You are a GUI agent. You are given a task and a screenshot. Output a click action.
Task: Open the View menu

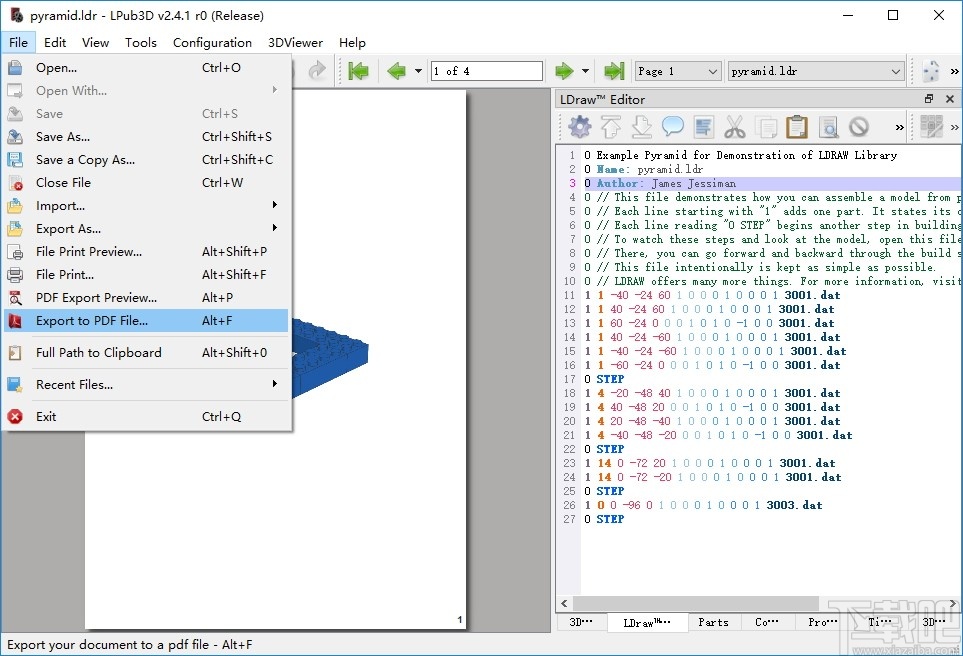point(95,42)
